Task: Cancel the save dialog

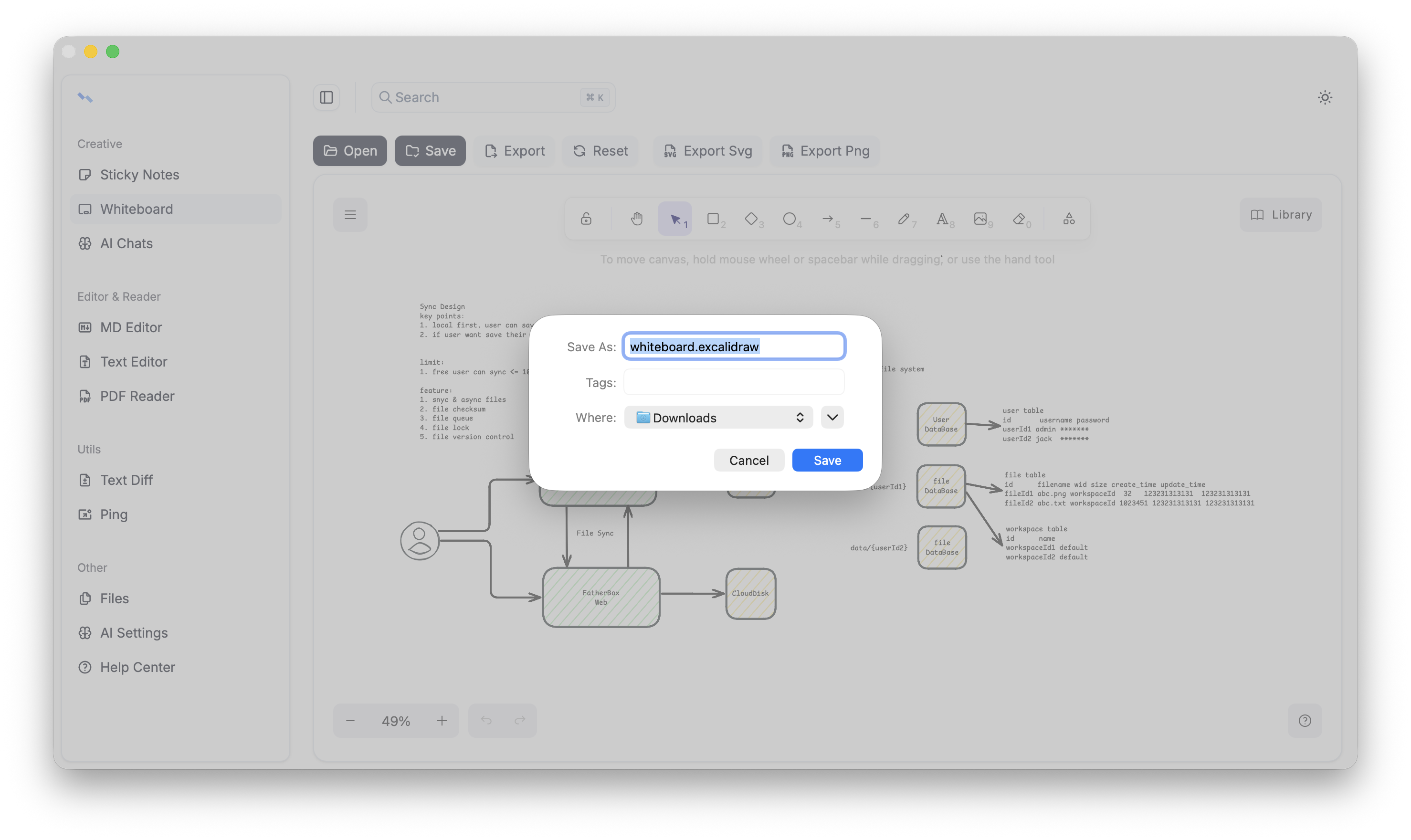Action: click(749, 460)
